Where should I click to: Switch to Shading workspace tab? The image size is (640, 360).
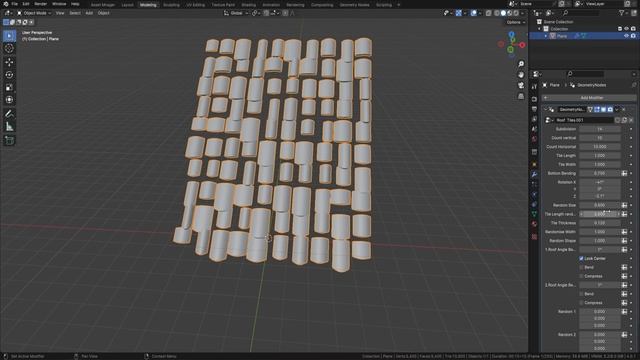click(x=248, y=5)
